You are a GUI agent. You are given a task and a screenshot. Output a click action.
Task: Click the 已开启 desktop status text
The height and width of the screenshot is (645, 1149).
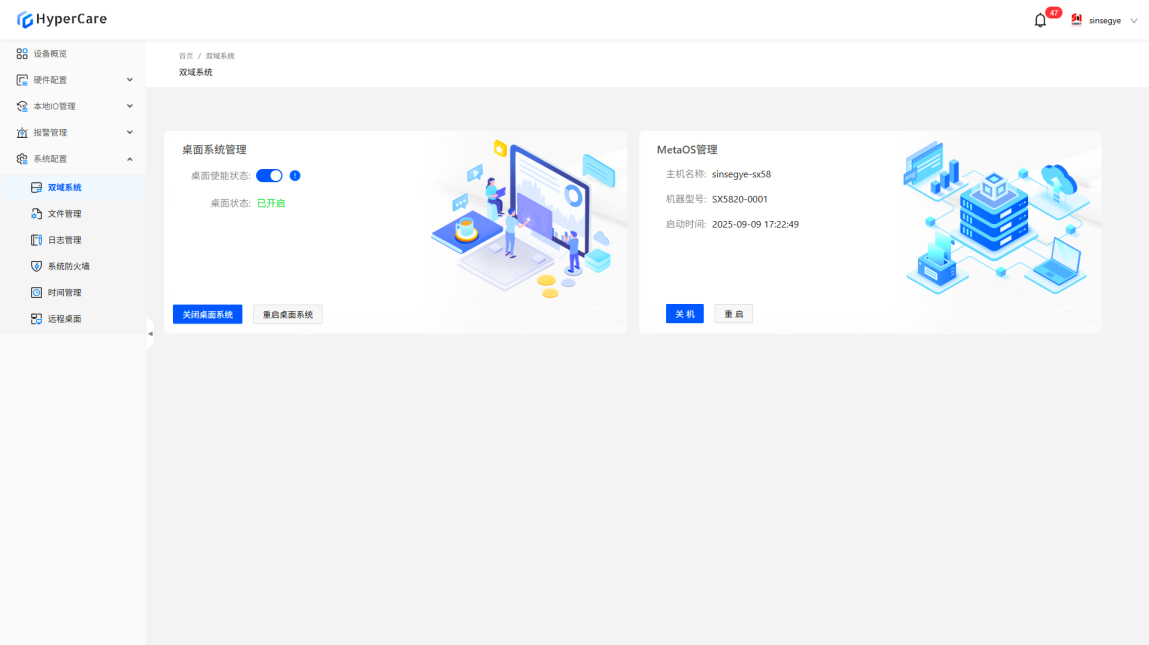click(x=270, y=203)
